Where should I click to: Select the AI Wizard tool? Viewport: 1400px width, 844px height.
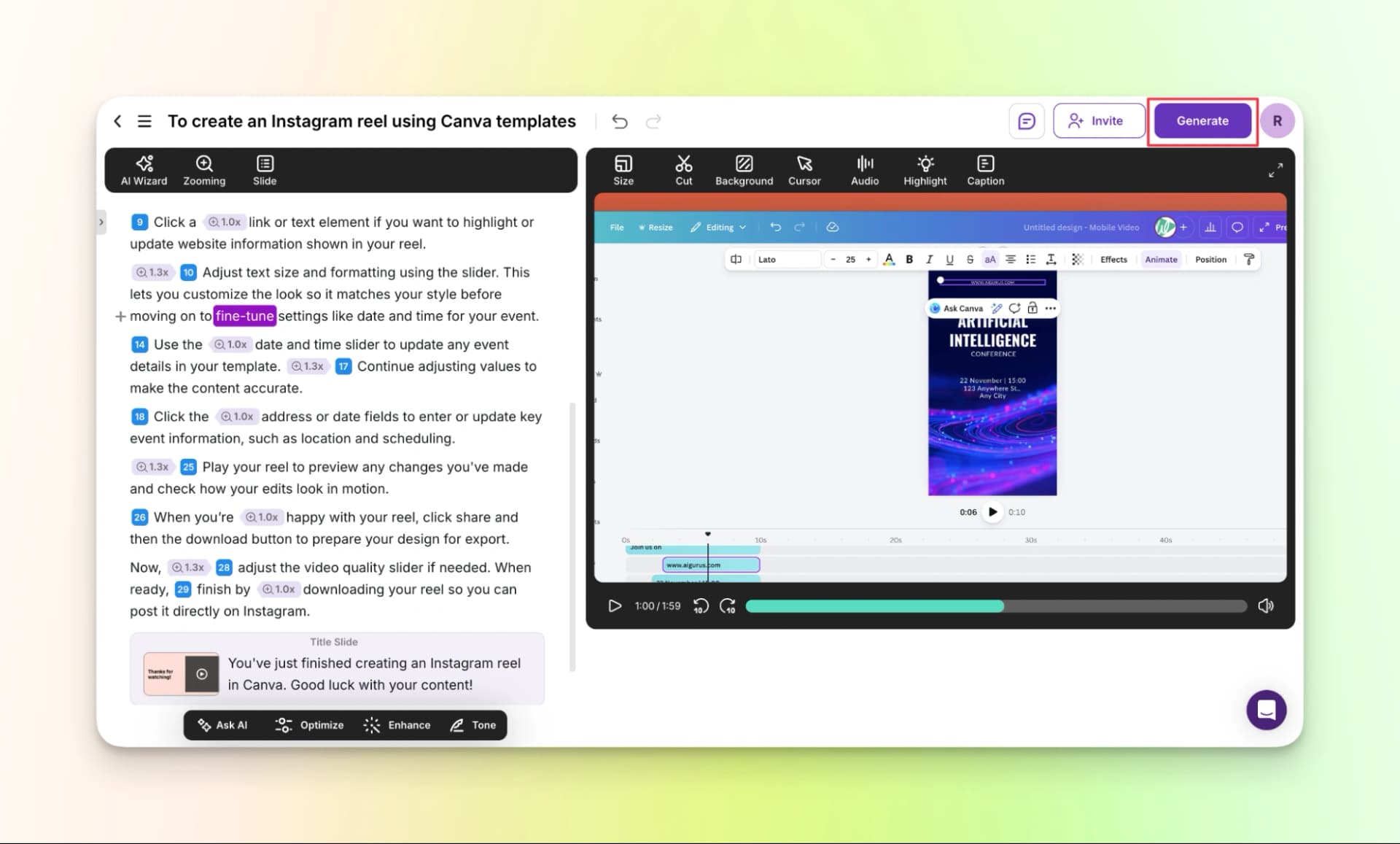click(x=144, y=170)
